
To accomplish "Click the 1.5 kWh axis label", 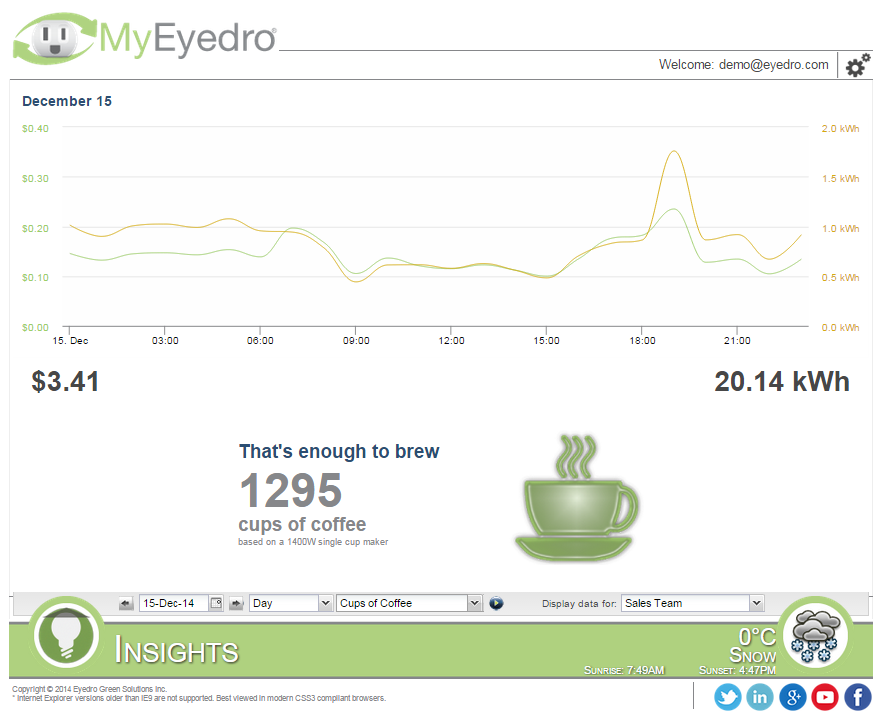I will 840,179.
